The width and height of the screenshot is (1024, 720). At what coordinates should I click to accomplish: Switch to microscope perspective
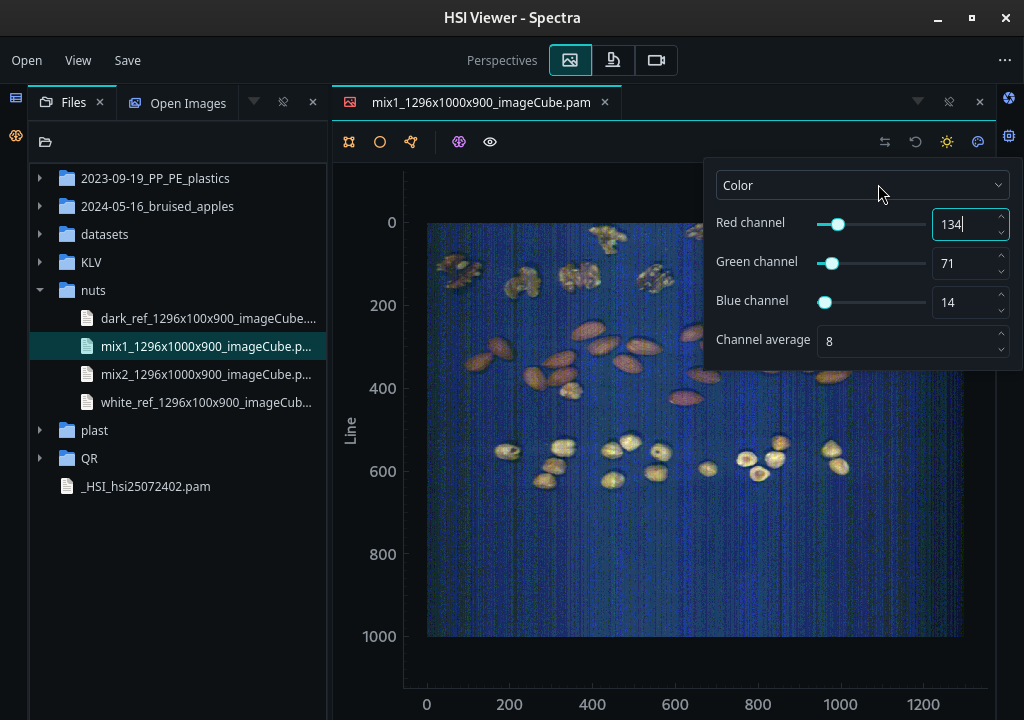click(x=613, y=60)
